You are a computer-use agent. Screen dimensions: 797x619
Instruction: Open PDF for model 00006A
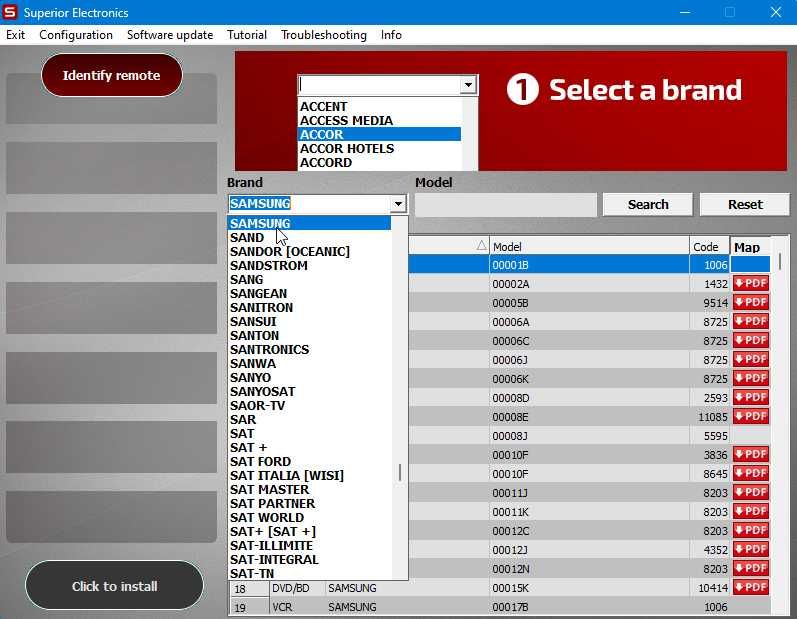[x=751, y=322]
